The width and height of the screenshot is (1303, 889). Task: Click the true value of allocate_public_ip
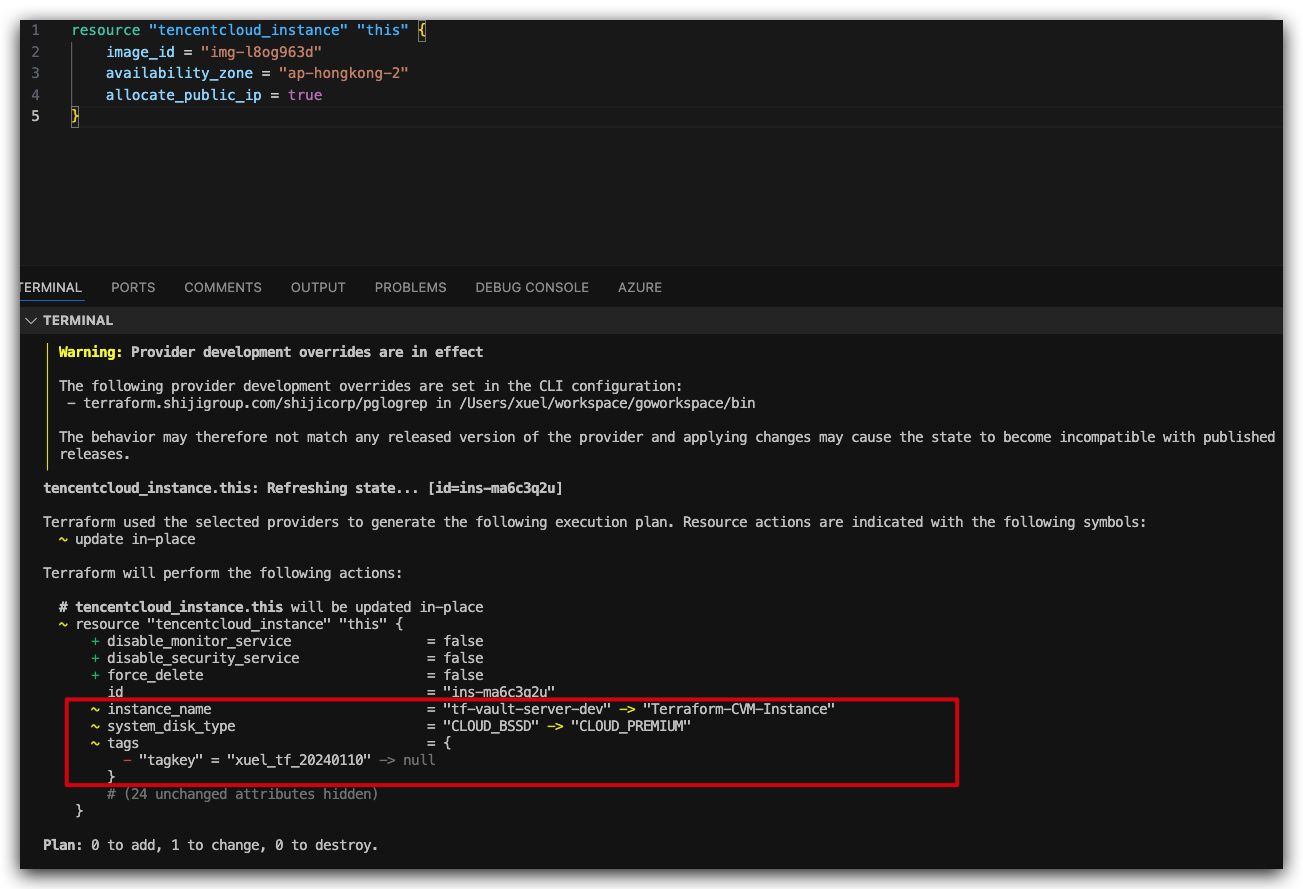(305, 95)
